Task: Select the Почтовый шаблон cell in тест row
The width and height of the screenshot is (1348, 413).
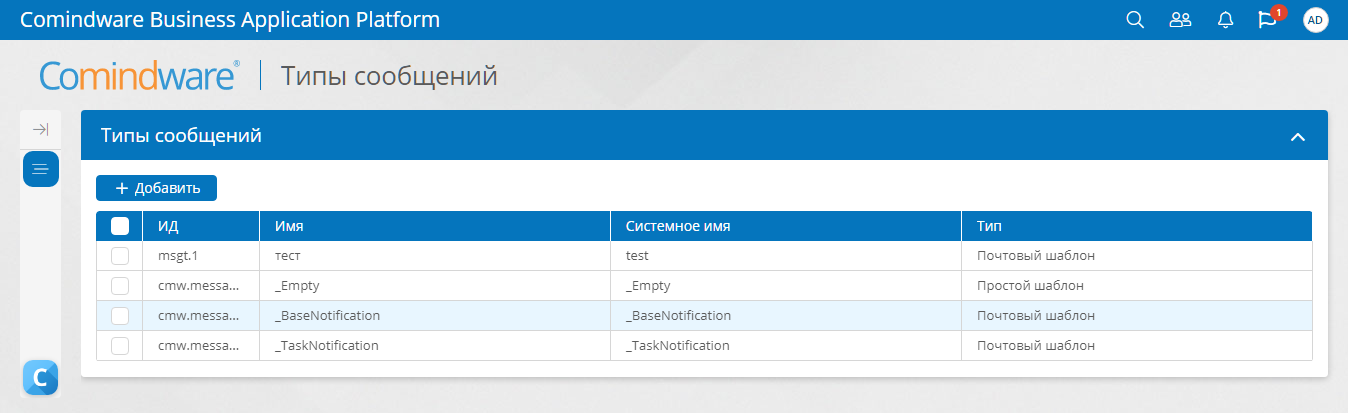Action: (1137, 256)
